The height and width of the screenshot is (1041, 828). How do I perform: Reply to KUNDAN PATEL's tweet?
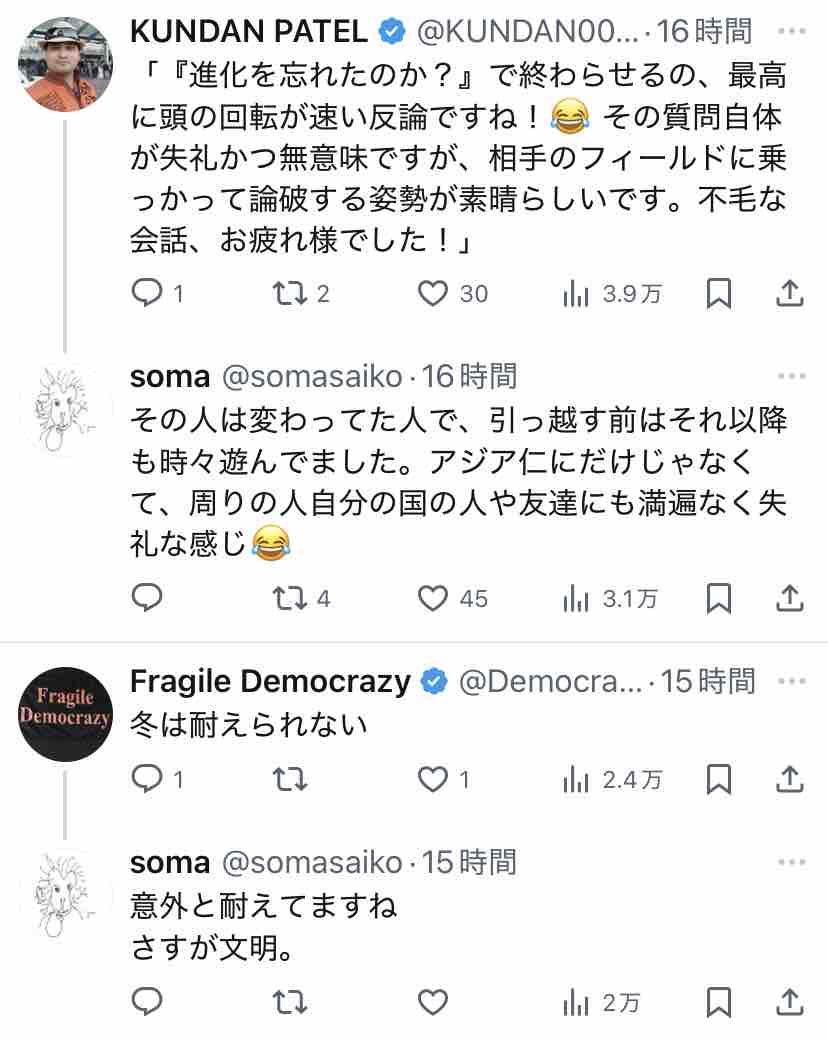tap(148, 293)
